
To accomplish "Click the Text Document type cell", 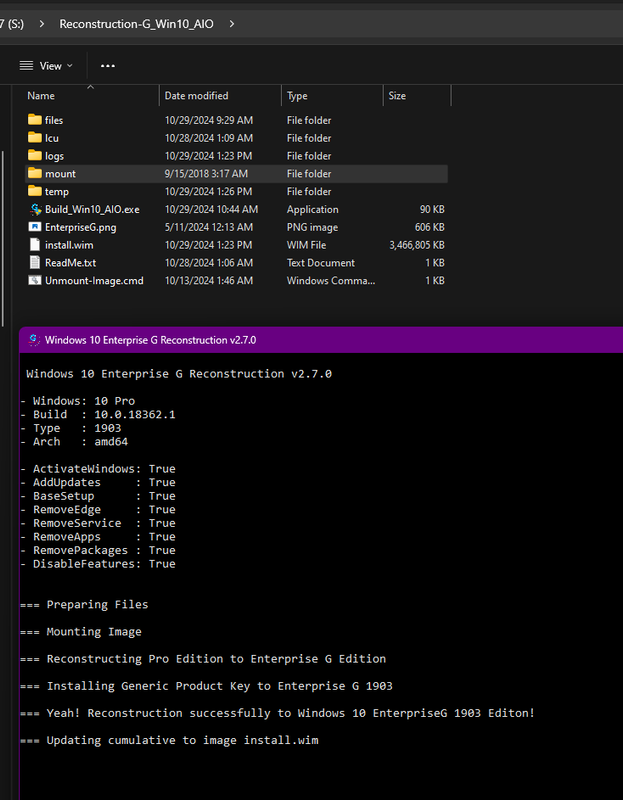I will pos(320,263).
